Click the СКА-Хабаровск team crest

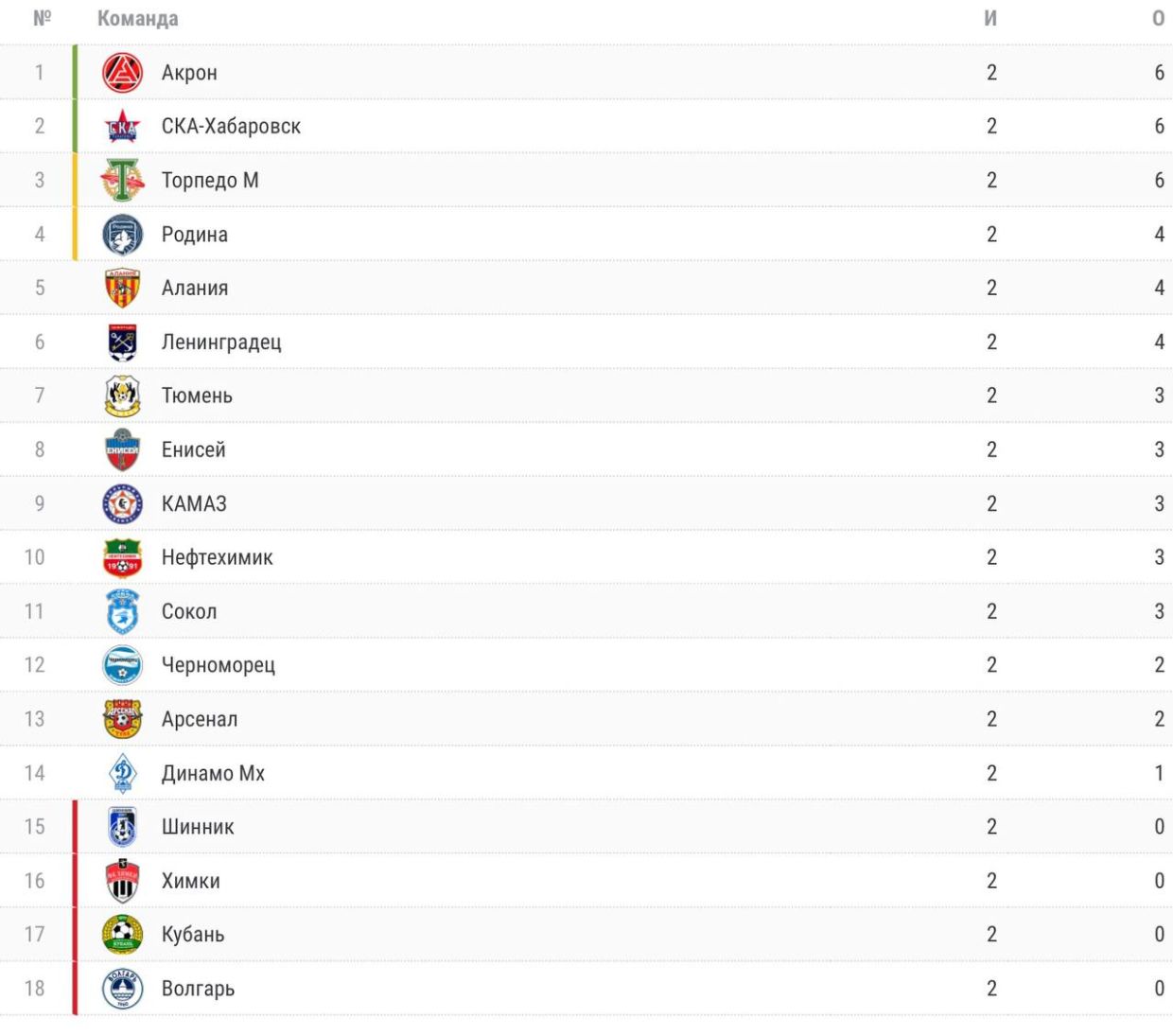[122, 127]
